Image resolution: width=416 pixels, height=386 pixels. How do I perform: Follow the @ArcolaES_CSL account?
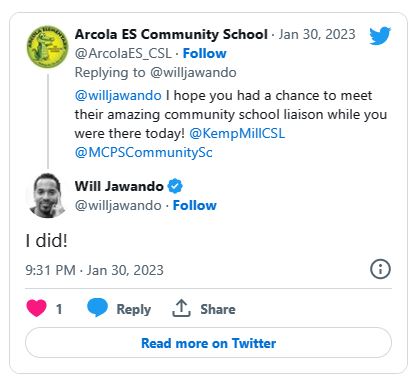205,53
